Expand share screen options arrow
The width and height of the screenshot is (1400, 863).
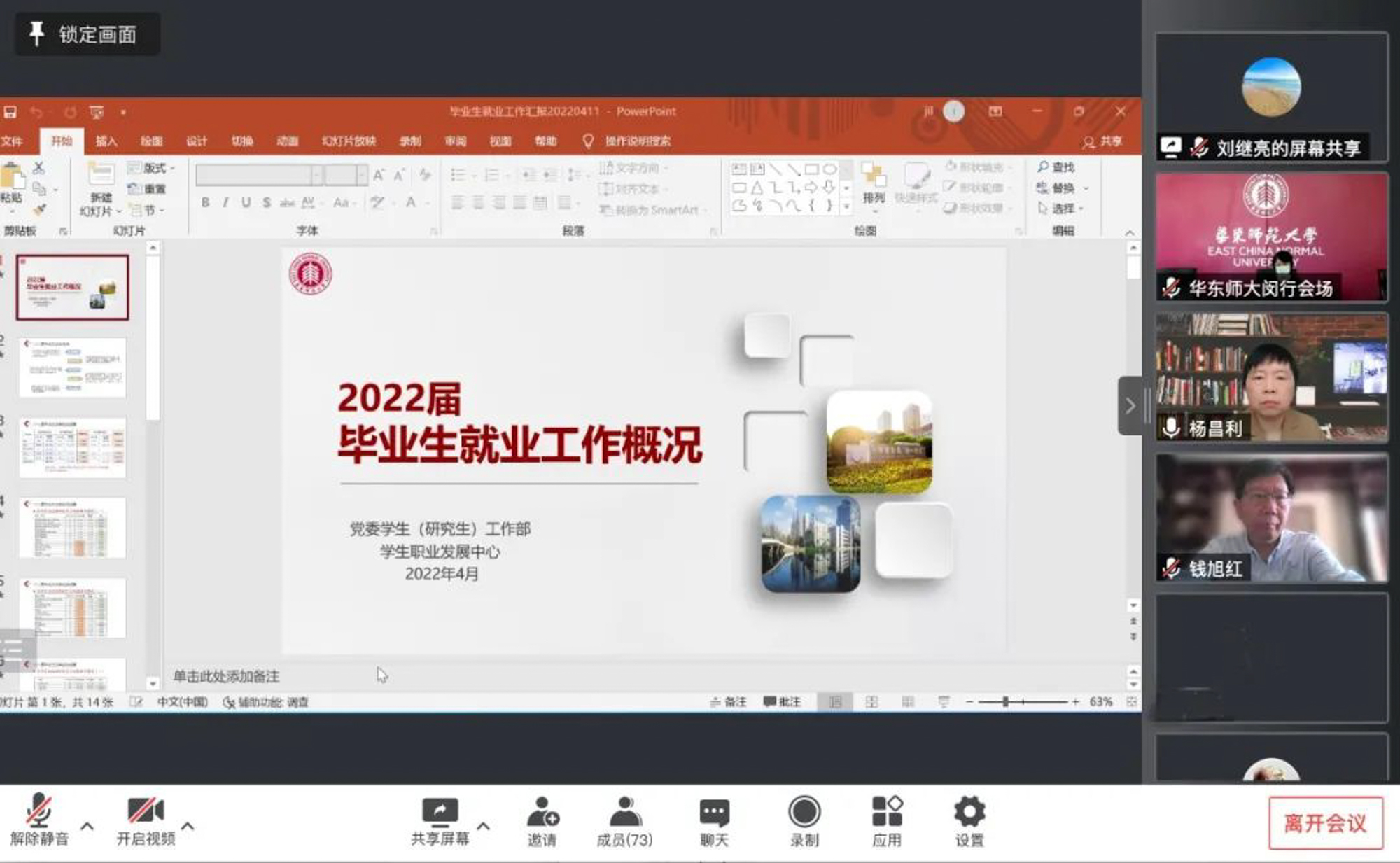pyautogui.click(x=483, y=826)
